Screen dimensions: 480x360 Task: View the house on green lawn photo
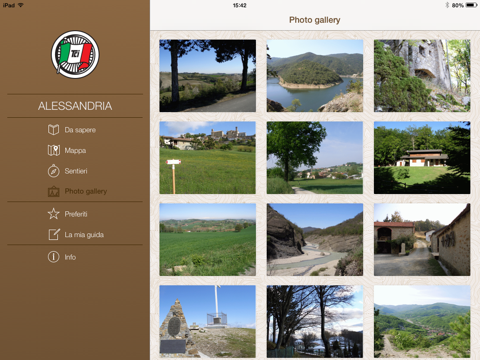422,158
